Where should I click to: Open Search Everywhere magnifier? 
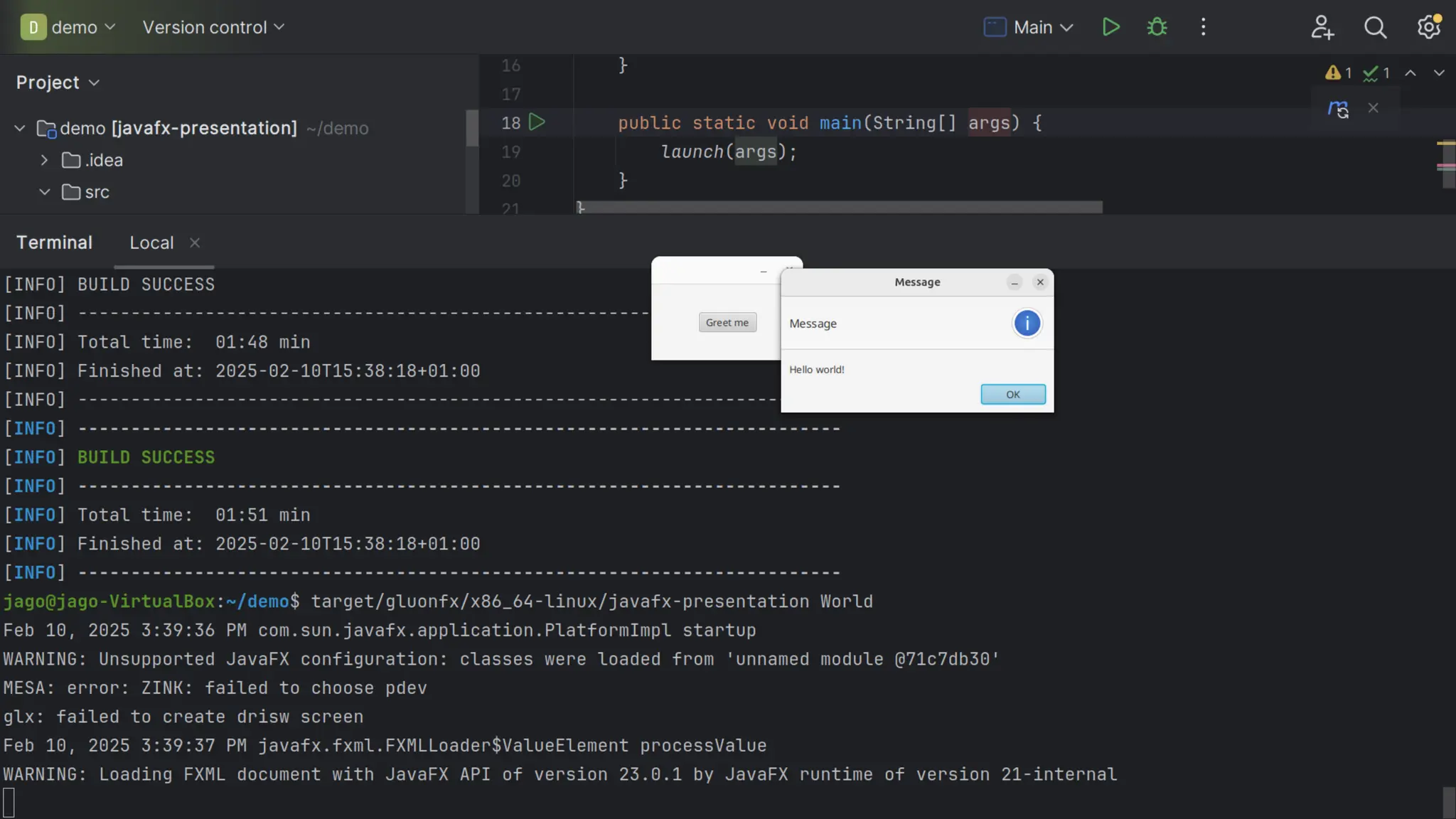pos(1375,27)
